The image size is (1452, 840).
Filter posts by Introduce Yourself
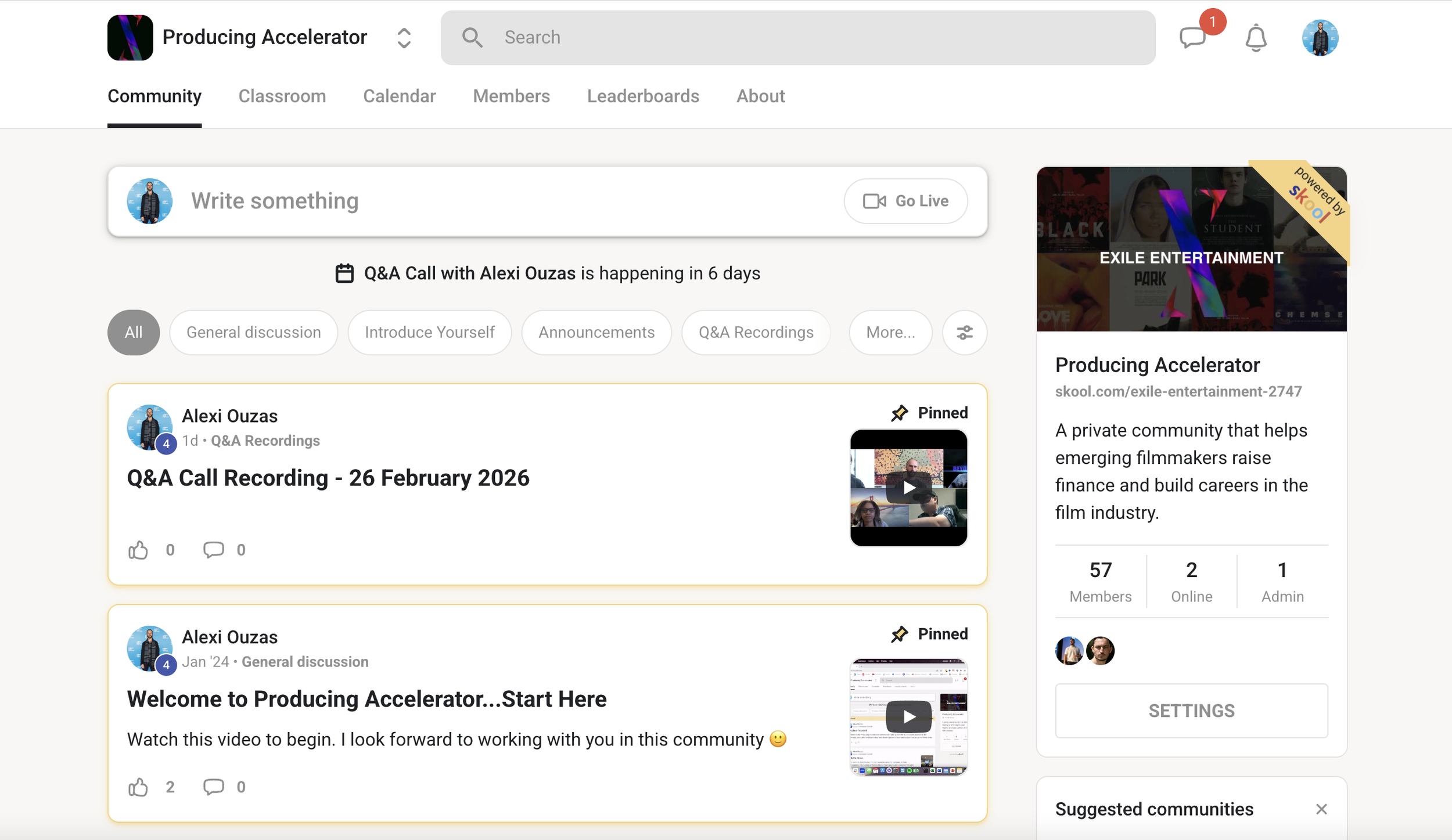429,333
